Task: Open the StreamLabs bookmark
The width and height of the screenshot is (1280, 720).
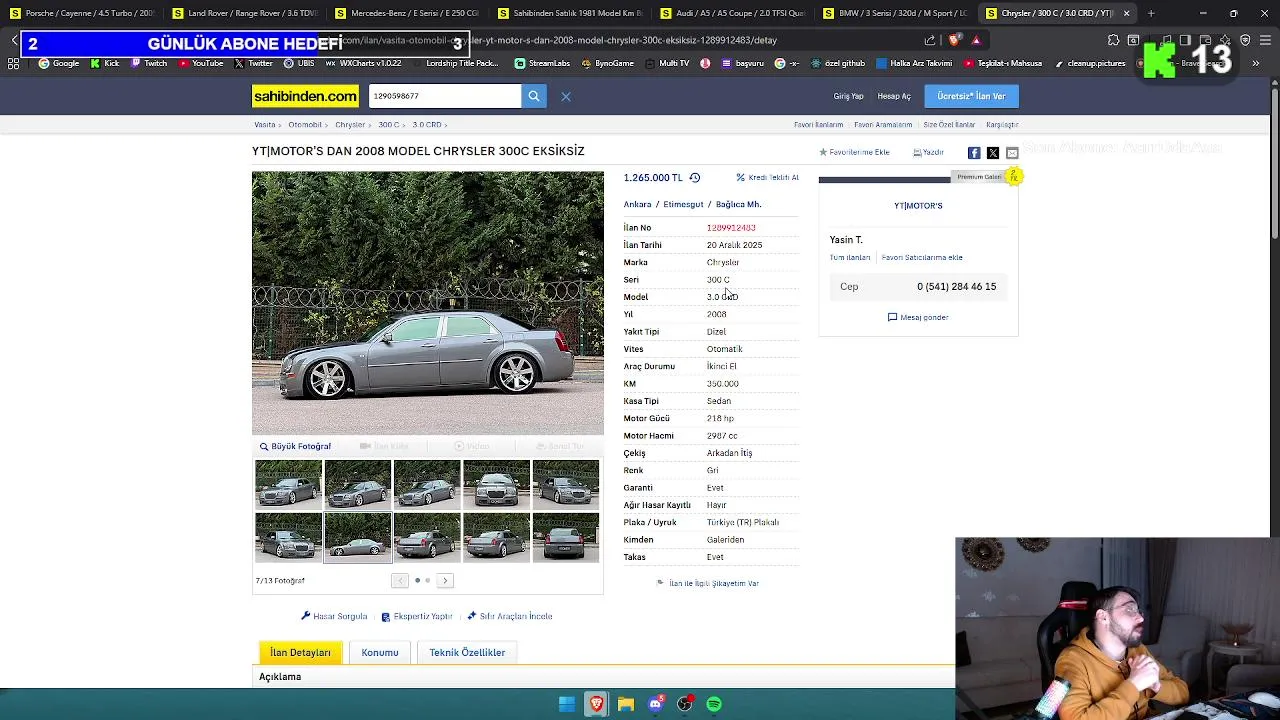Action: 542,63
